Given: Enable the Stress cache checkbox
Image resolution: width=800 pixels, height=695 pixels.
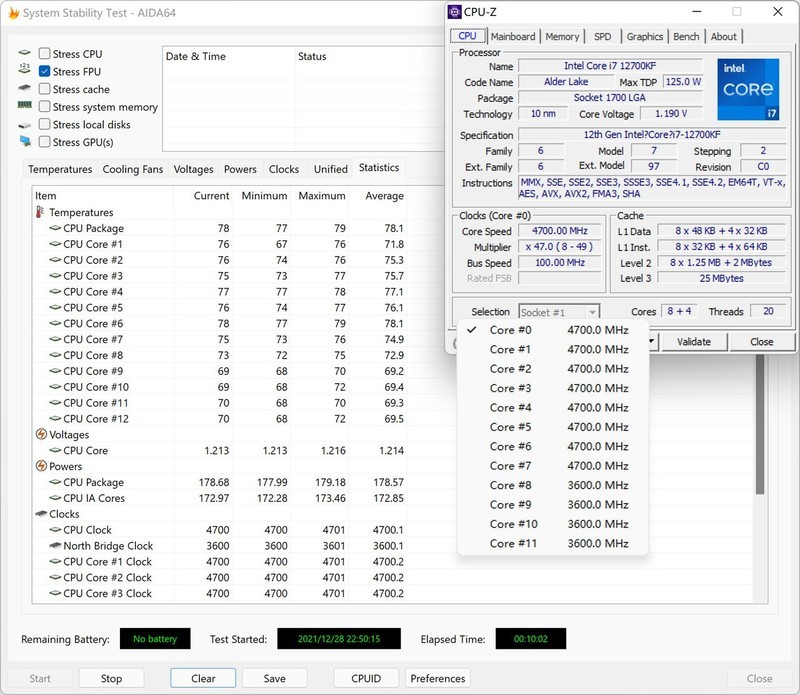Looking at the screenshot, I should tap(45, 89).
